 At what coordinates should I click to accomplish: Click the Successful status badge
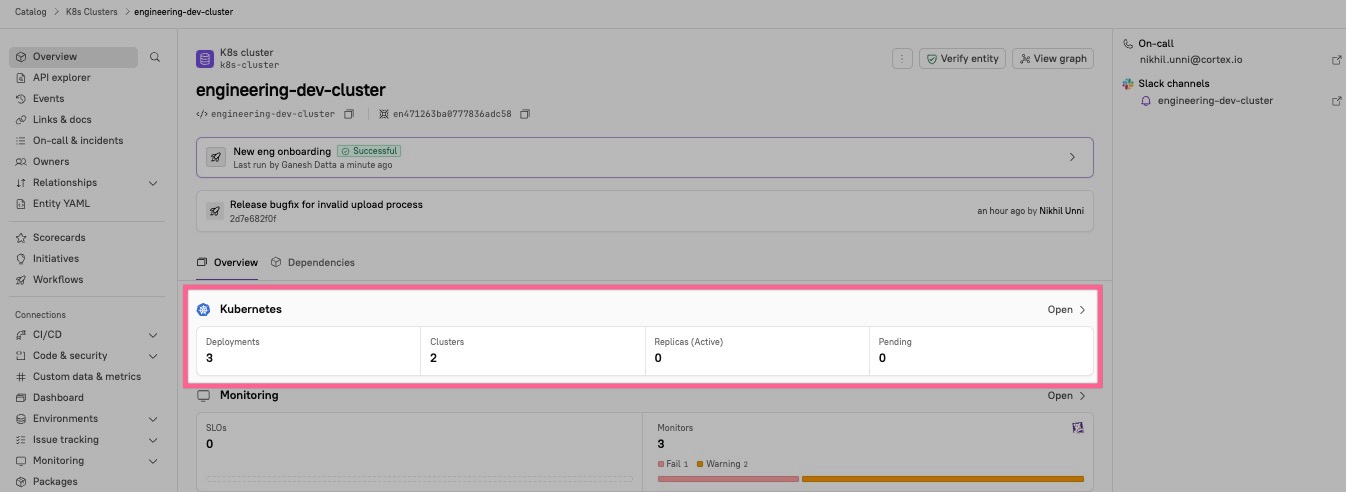tap(369, 151)
